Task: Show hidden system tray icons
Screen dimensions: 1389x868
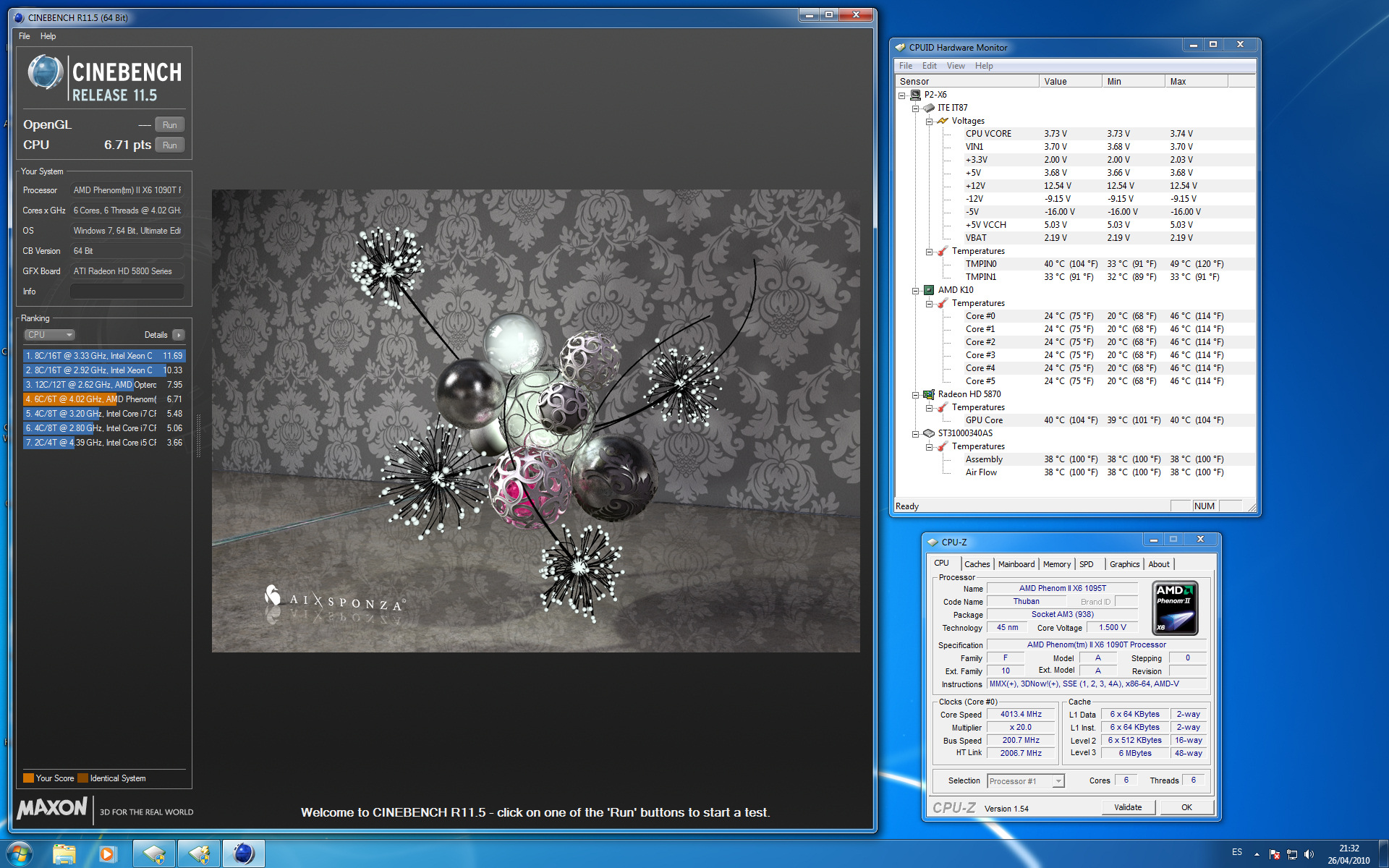Action: (1257, 854)
